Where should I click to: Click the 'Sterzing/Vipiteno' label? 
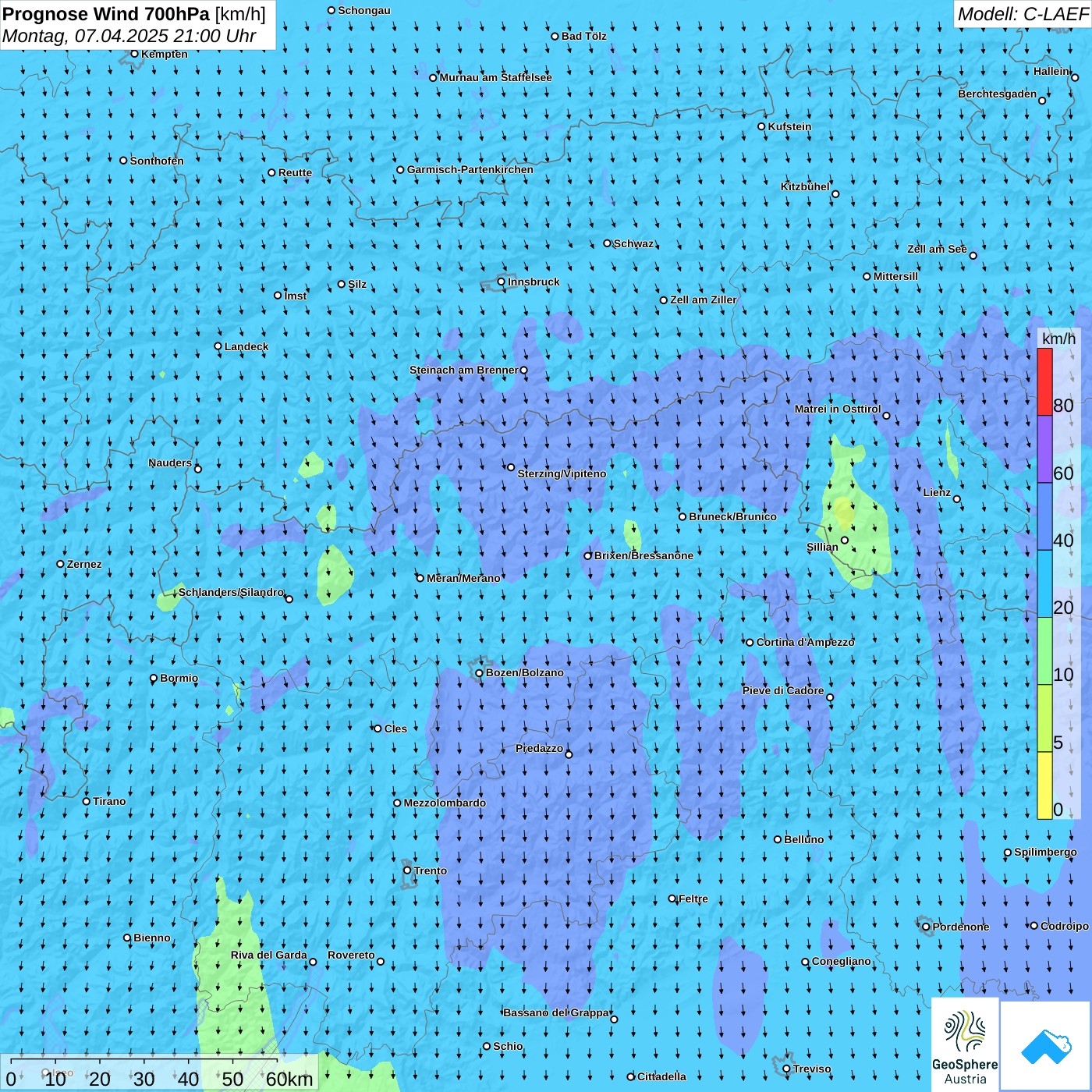pyautogui.click(x=562, y=473)
